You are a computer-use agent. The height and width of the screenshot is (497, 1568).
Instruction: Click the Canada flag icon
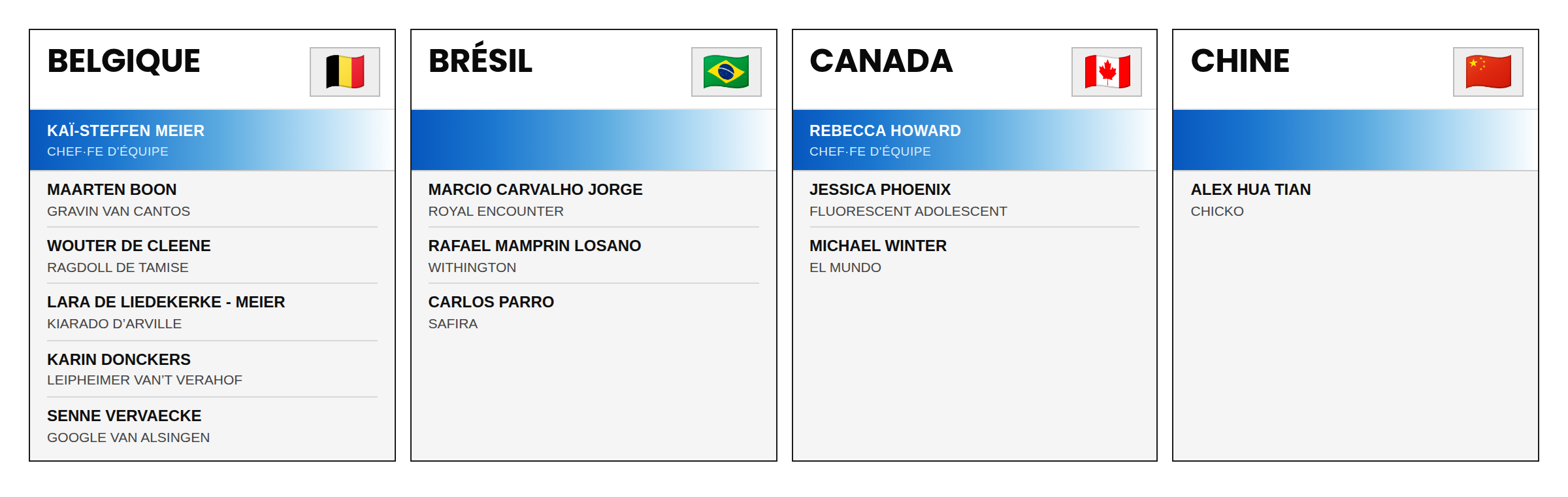[1107, 72]
